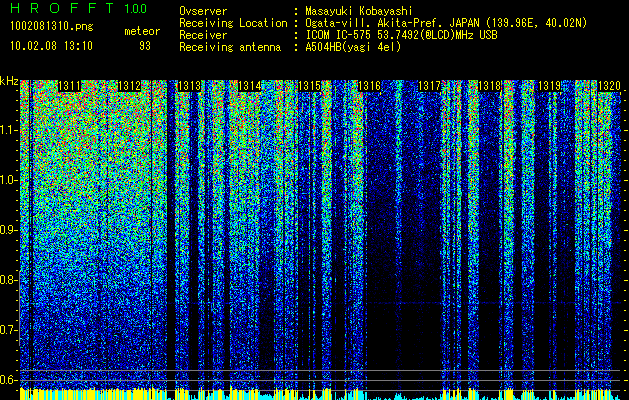Click the 1.0.0 version number
The image size is (629, 400).
[x=135, y=9]
